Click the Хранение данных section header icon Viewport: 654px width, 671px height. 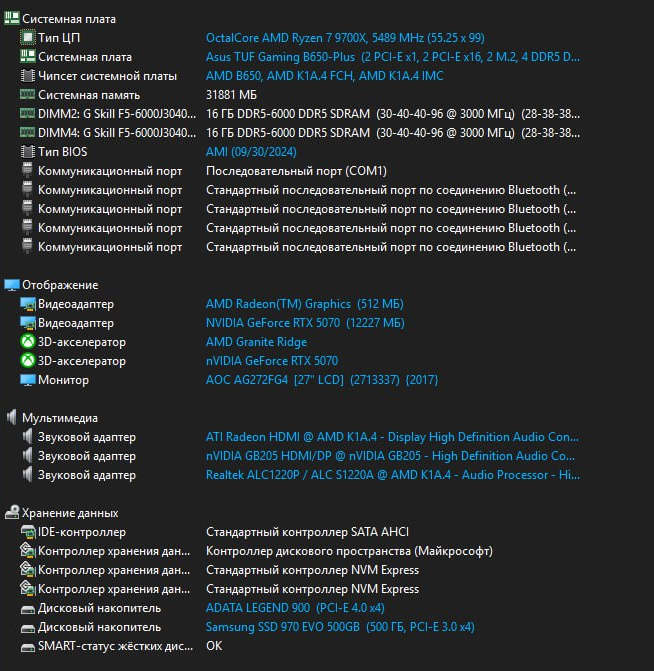coord(12,512)
